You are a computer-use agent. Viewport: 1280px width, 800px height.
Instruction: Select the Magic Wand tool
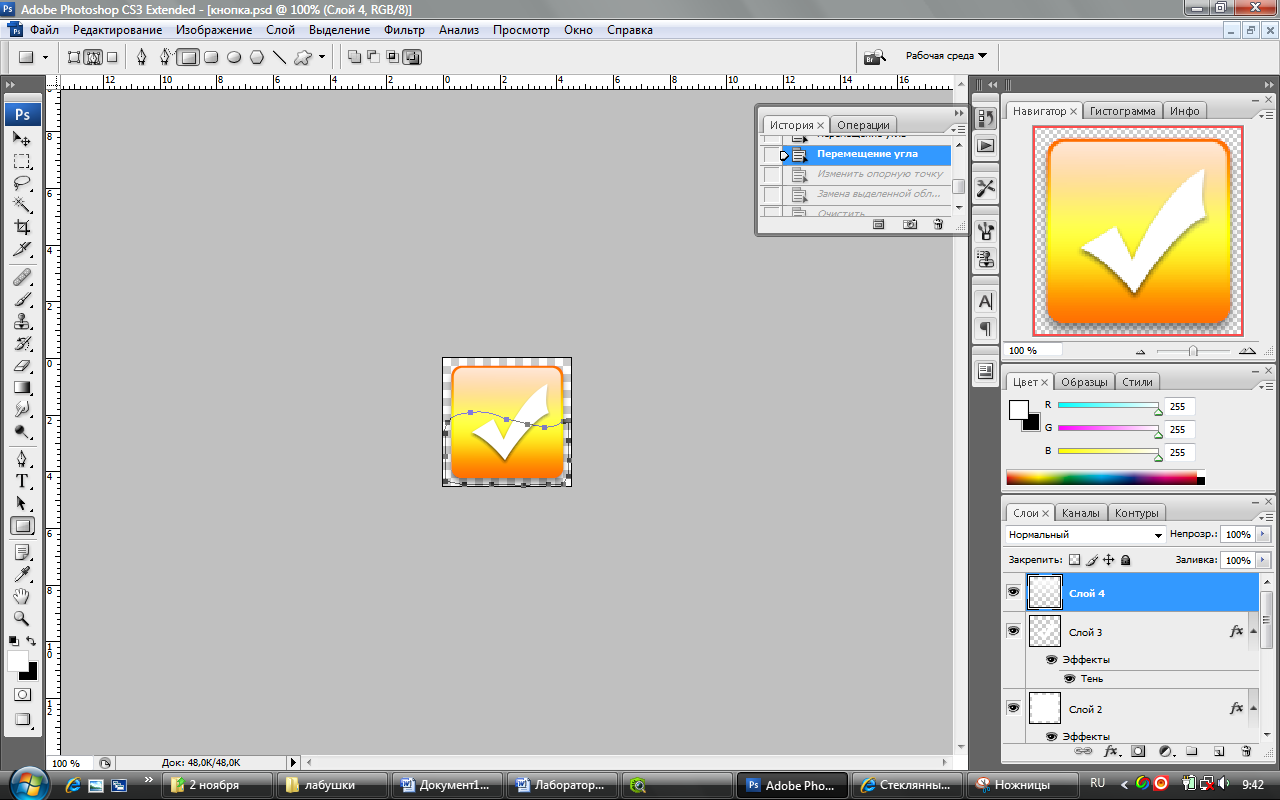coord(22,206)
